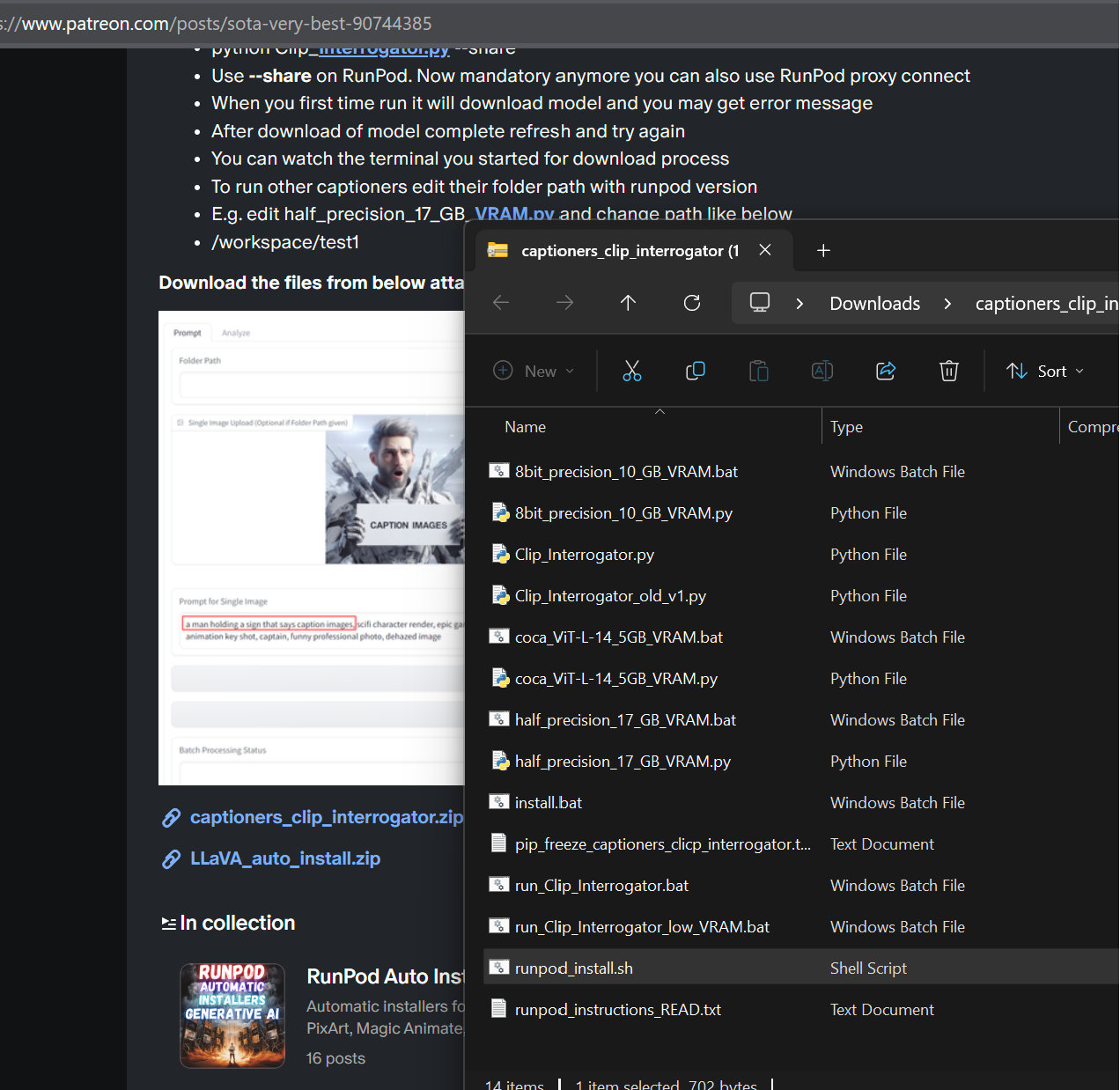Screen dimensions: 1120x1090
Task: Click the browser address bar URL
Action: [x=216, y=24]
